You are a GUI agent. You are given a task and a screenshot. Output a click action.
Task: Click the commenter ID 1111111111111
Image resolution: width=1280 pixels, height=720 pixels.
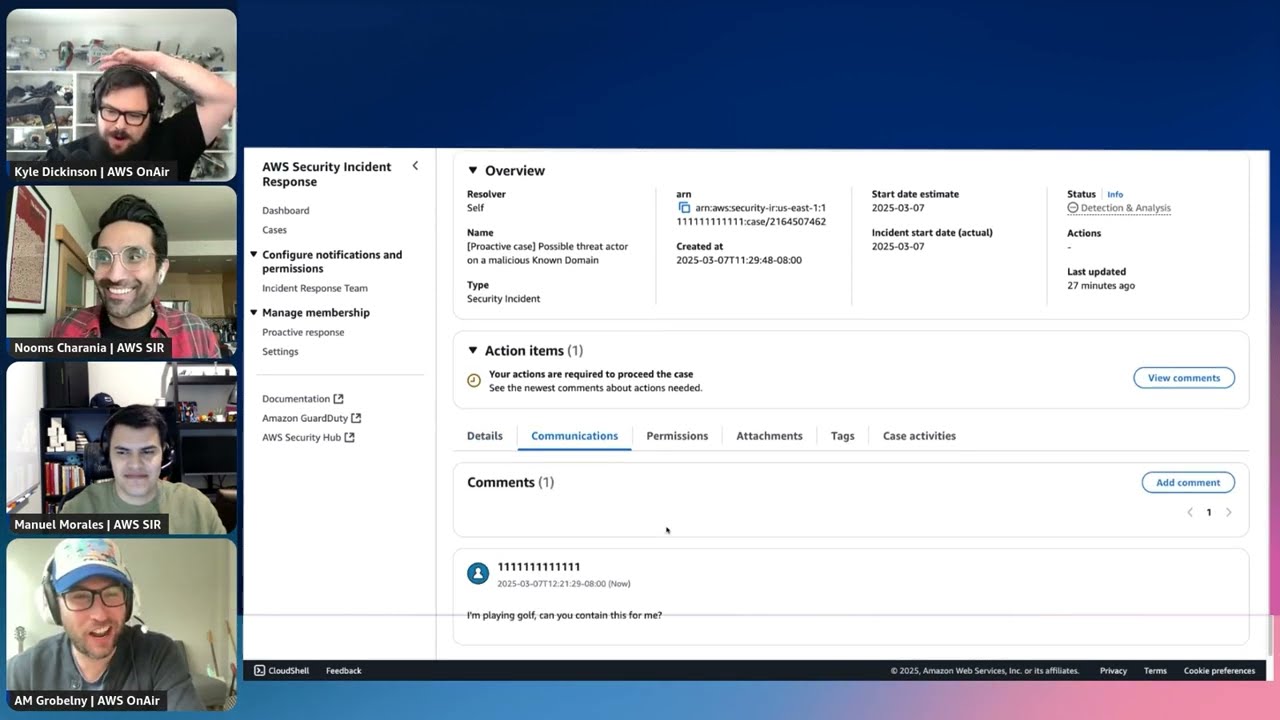click(539, 567)
